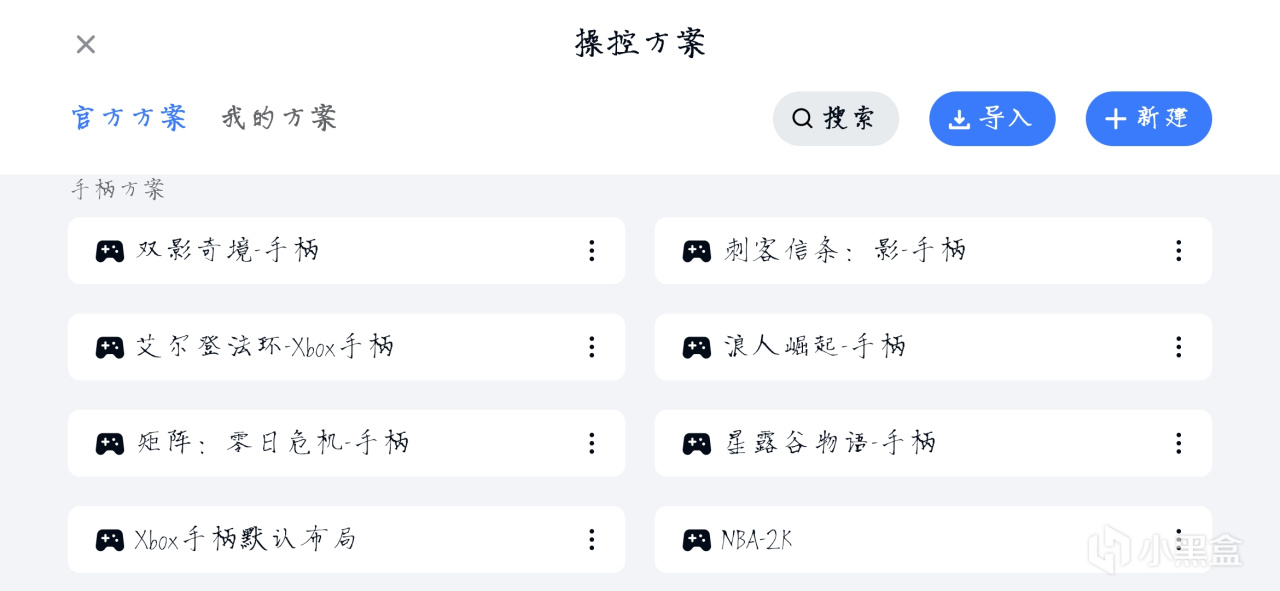Select the Xbox手柄默认布局 scheme
The image size is (1280, 591).
(346, 540)
